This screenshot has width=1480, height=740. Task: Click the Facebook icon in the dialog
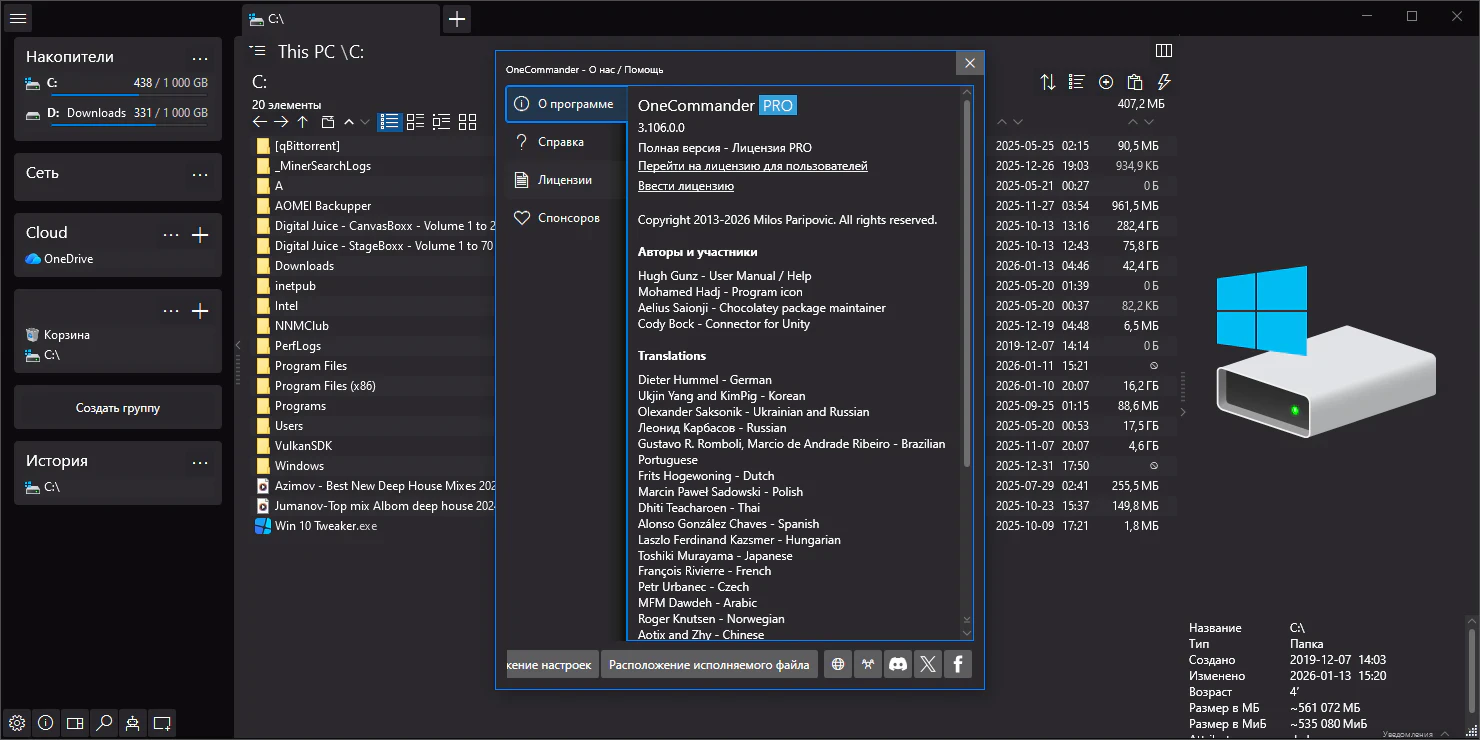(957, 664)
